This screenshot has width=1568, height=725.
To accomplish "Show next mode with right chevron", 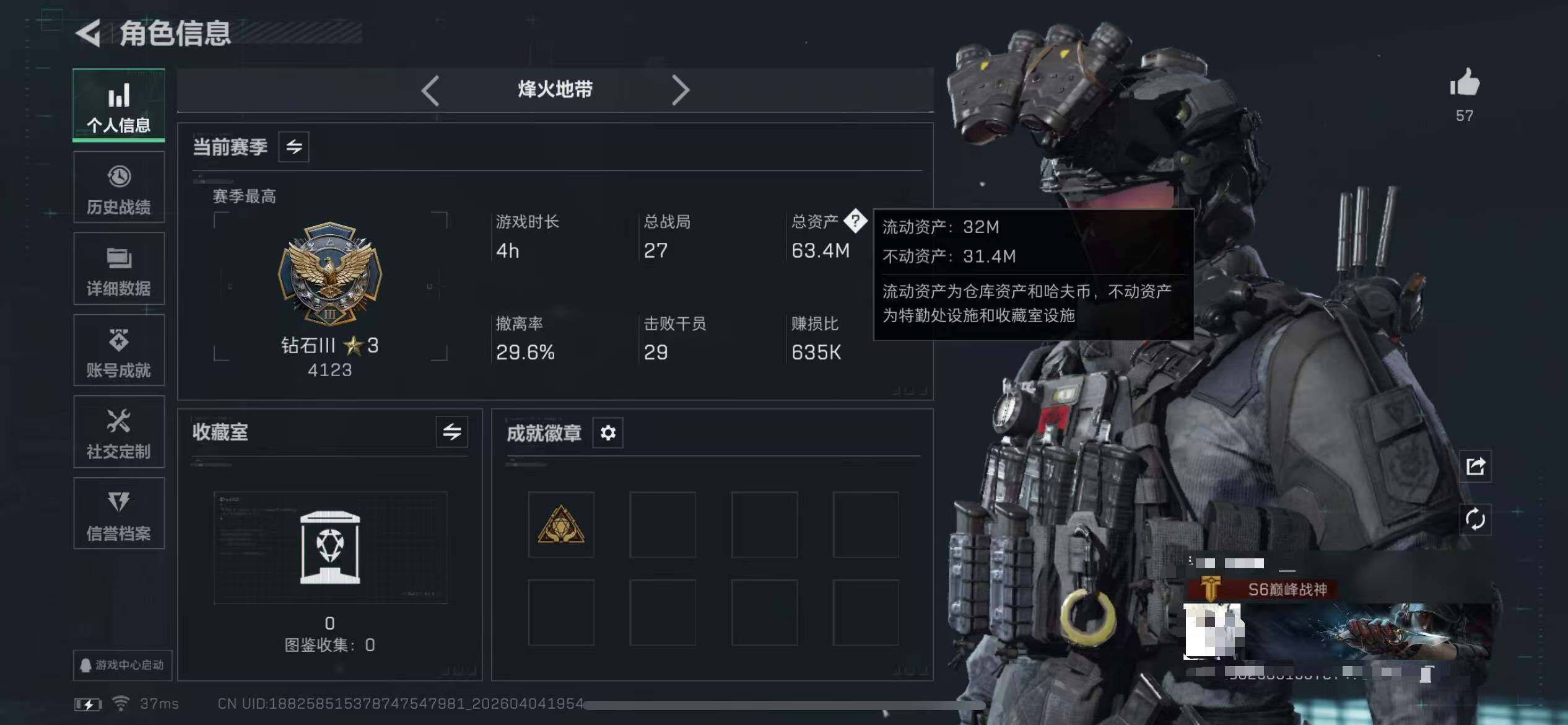I will [680, 90].
